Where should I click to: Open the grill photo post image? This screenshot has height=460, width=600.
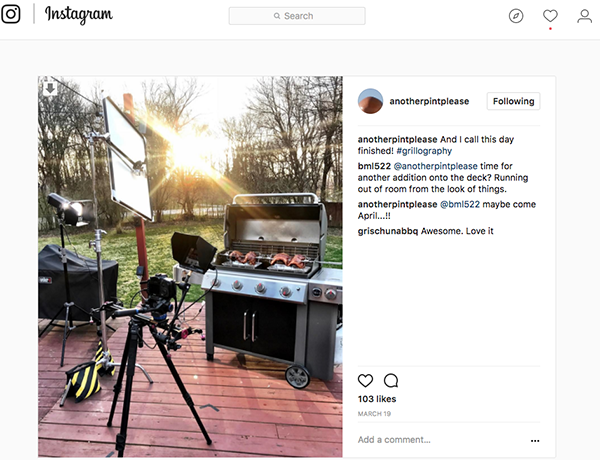tap(190, 266)
